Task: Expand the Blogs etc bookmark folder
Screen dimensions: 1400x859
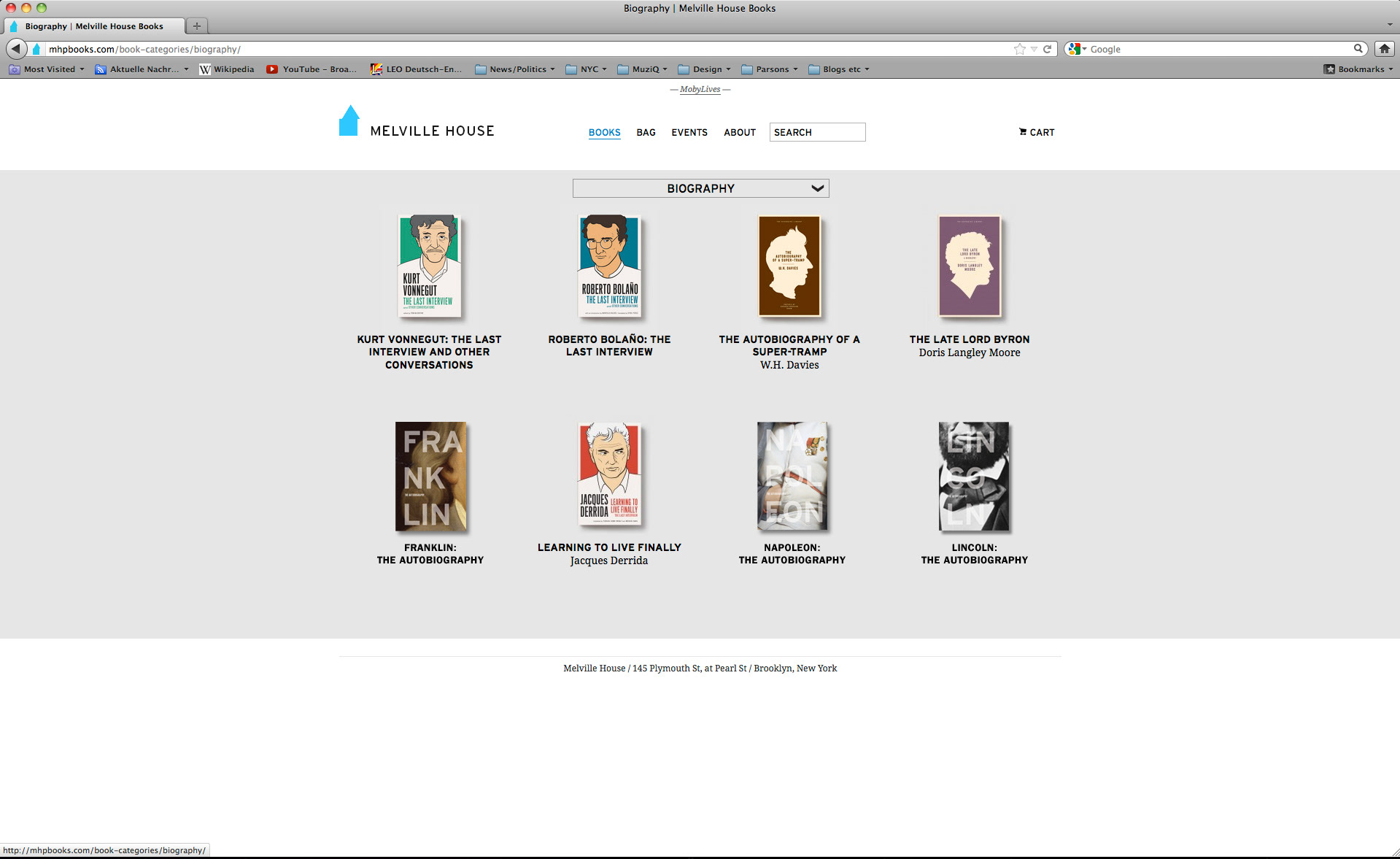Action: pyautogui.click(x=839, y=69)
